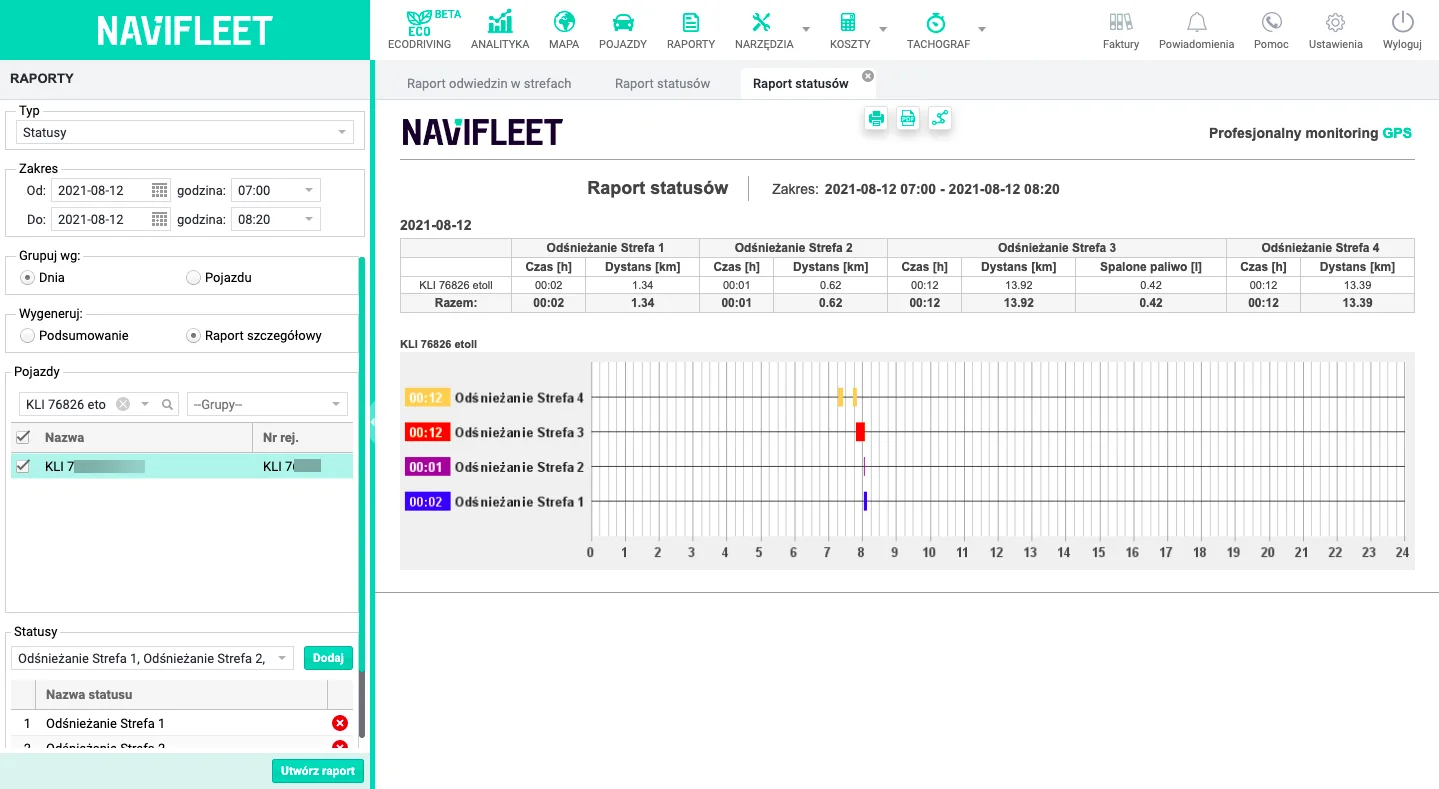Screen dimensions: 1439x789
Task: Print the status report
Action: coord(876,119)
